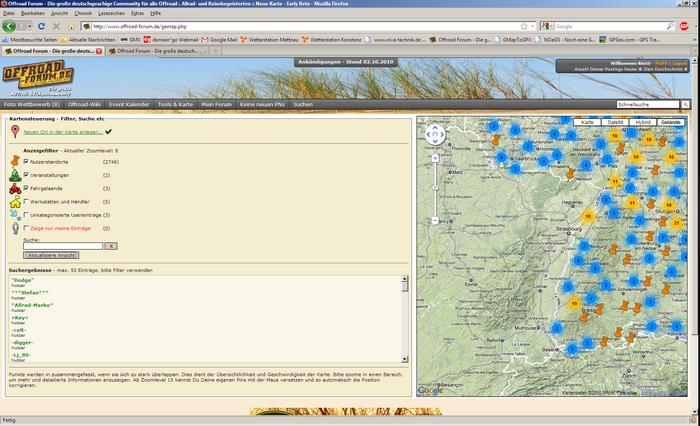The height and width of the screenshot is (426, 700).
Task: Click the yellow house Werkstätten icon
Action: click(15, 202)
